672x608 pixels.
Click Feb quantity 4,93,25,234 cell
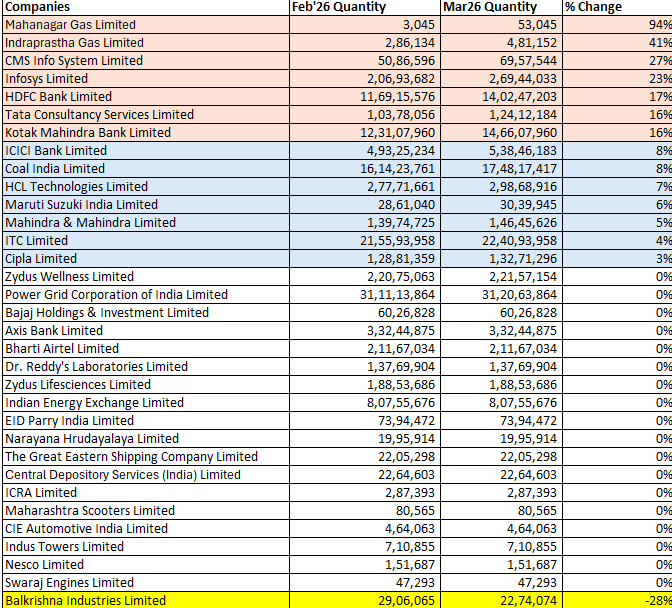click(x=365, y=151)
